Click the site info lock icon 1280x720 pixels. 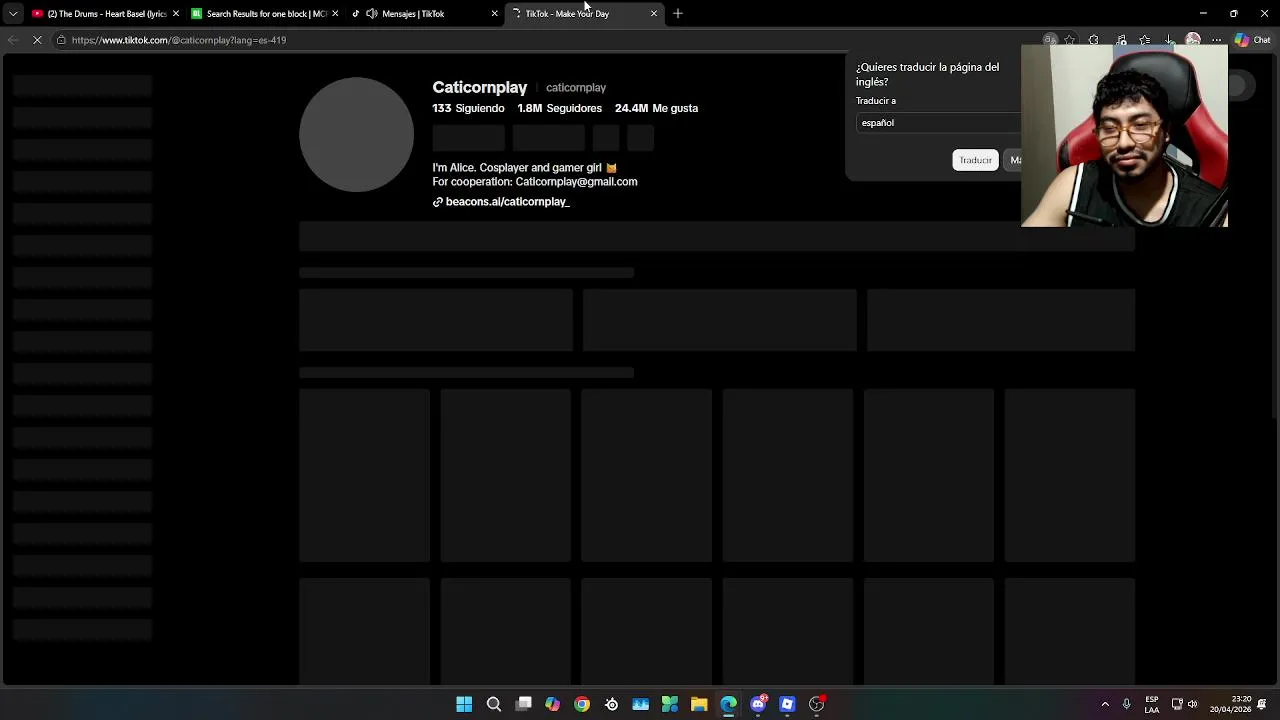(x=61, y=40)
